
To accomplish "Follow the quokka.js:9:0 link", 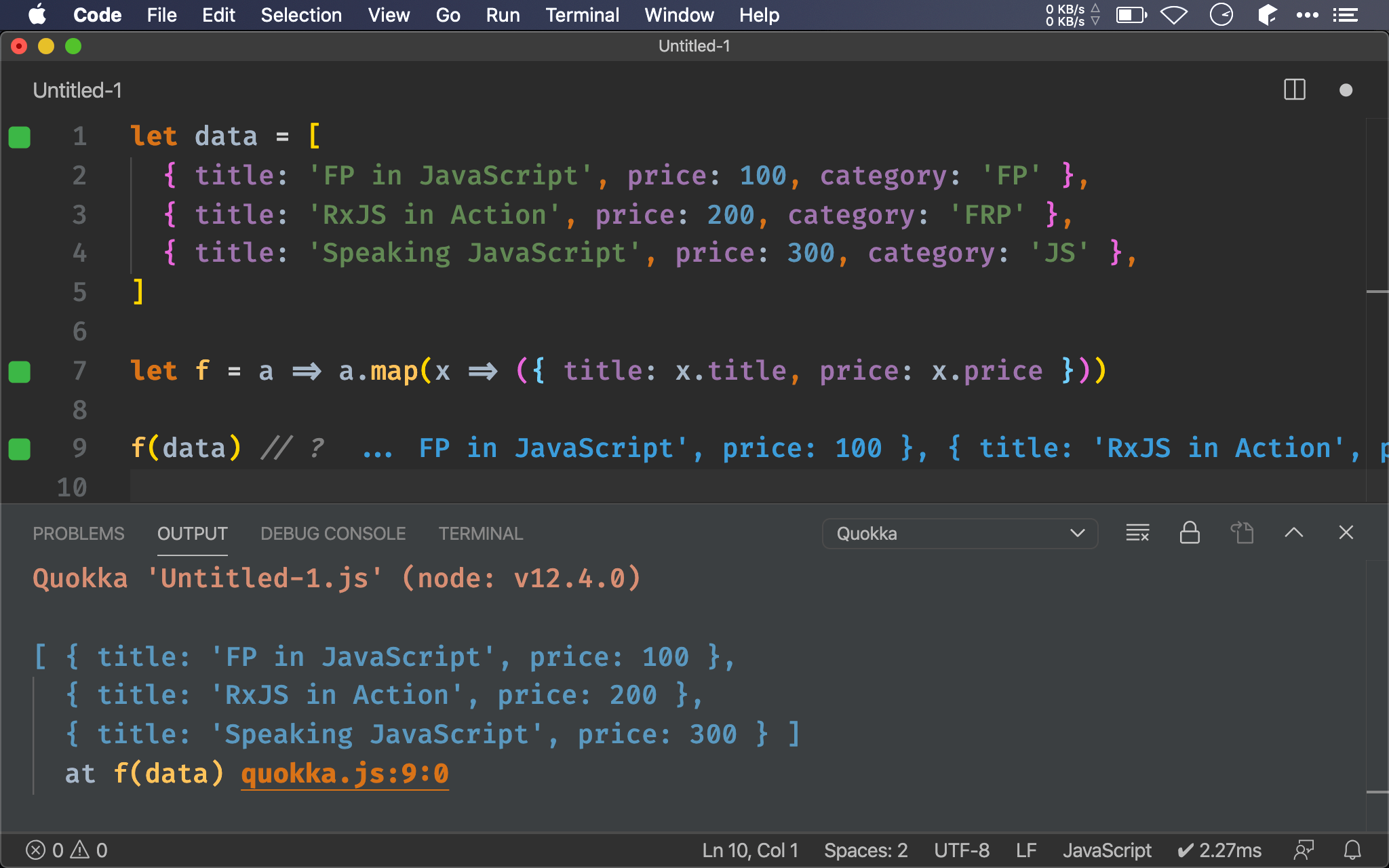I will [345, 774].
